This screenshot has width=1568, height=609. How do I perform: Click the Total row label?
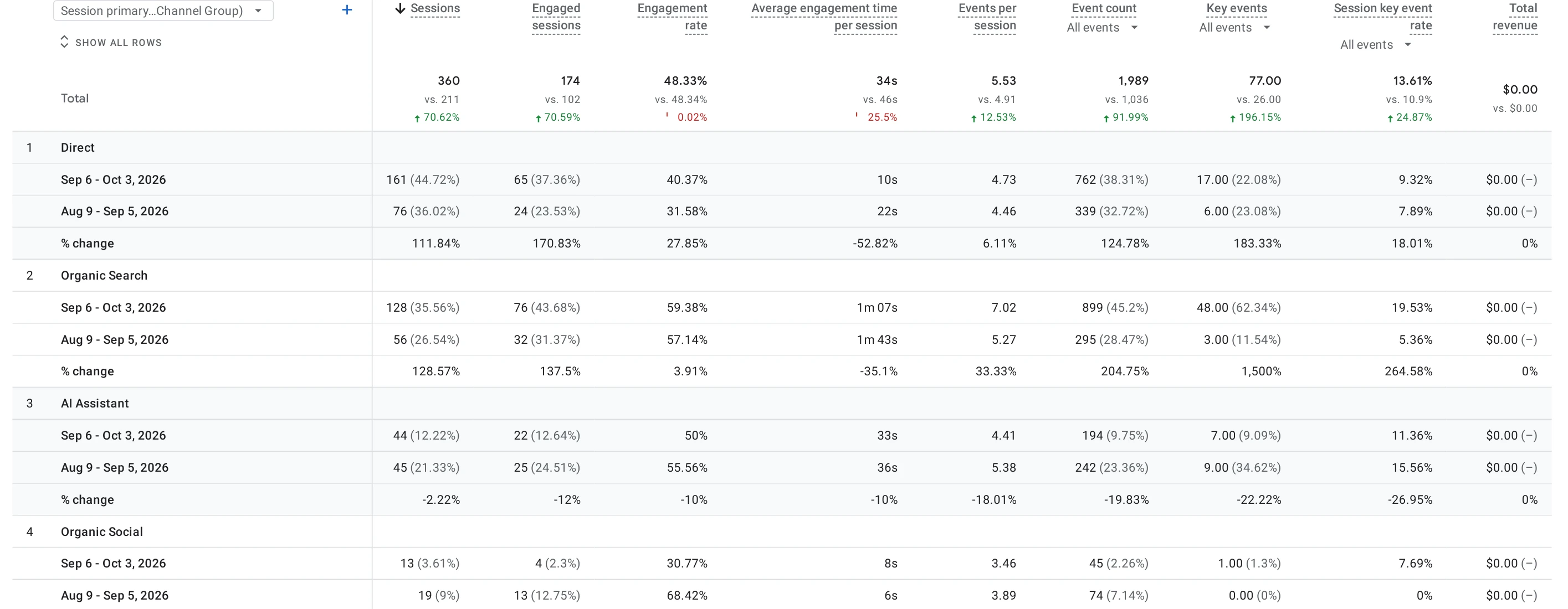pyautogui.click(x=74, y=98)
